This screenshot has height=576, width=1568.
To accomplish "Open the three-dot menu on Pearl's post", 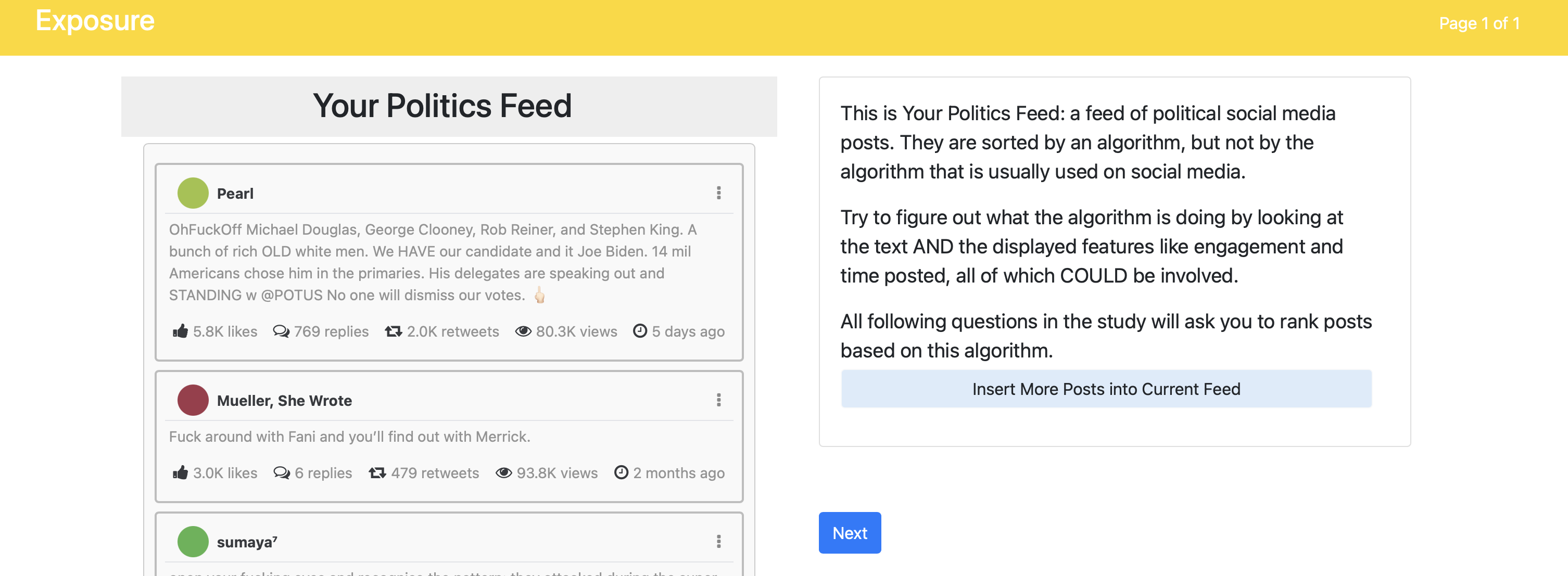I will [x=719, y=193].
